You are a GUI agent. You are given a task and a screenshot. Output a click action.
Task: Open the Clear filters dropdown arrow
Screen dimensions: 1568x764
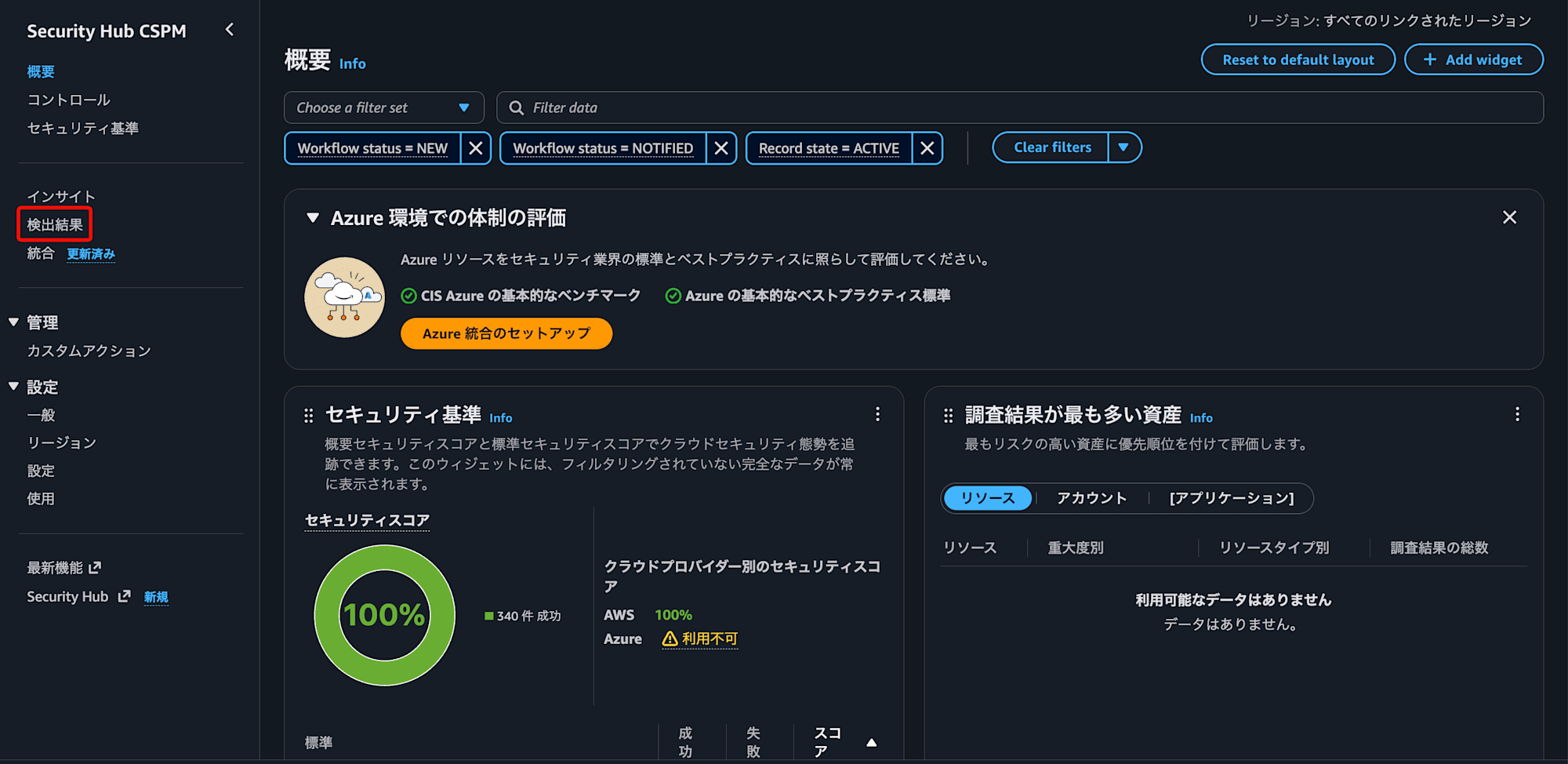coord(1123,147)
